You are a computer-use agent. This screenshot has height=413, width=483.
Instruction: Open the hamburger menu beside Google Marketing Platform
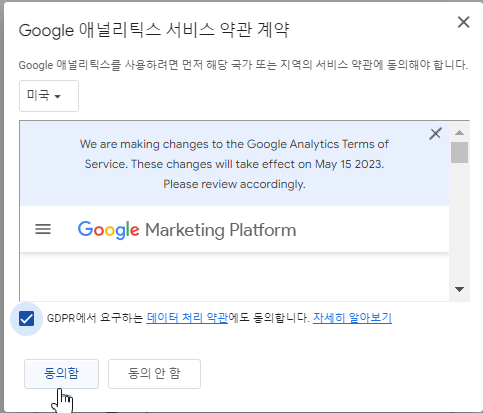[x=43, y=229]
